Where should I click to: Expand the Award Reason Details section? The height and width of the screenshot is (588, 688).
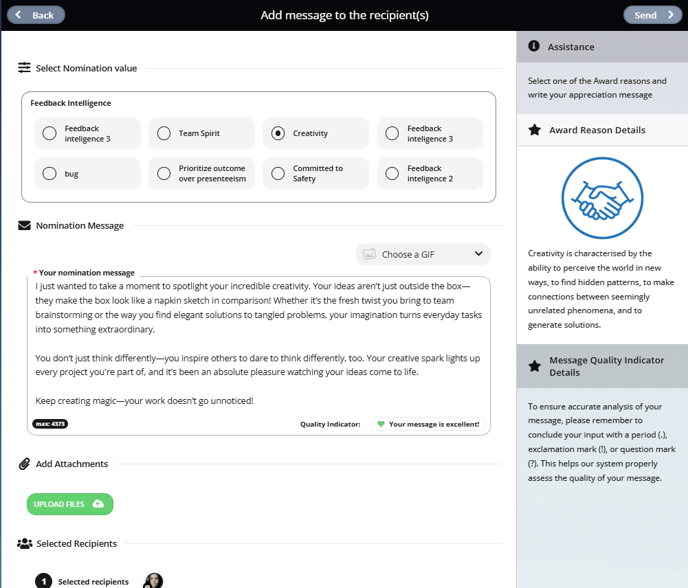pos(602,130)
